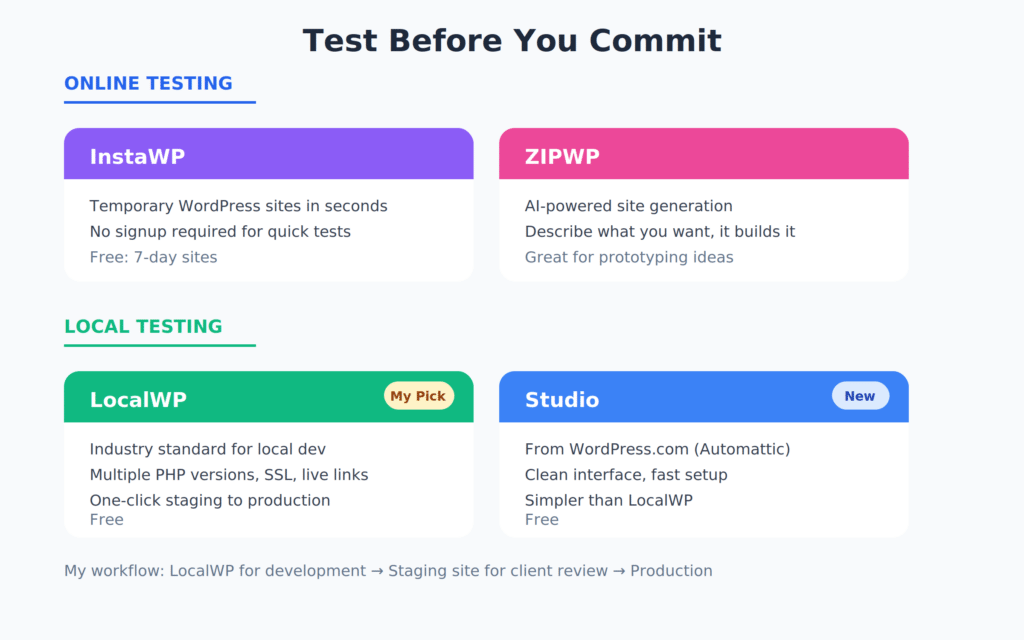Click "One-click staging to production" line
This screenshot has width=1024, height=640.
(x=210, y=500)
